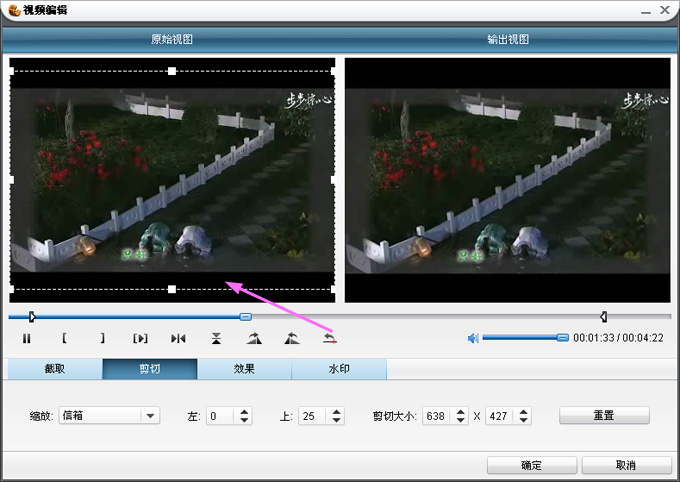Click the volume slider thumb
The height and width of the screenshot is (482, 680).
[562, 338]
